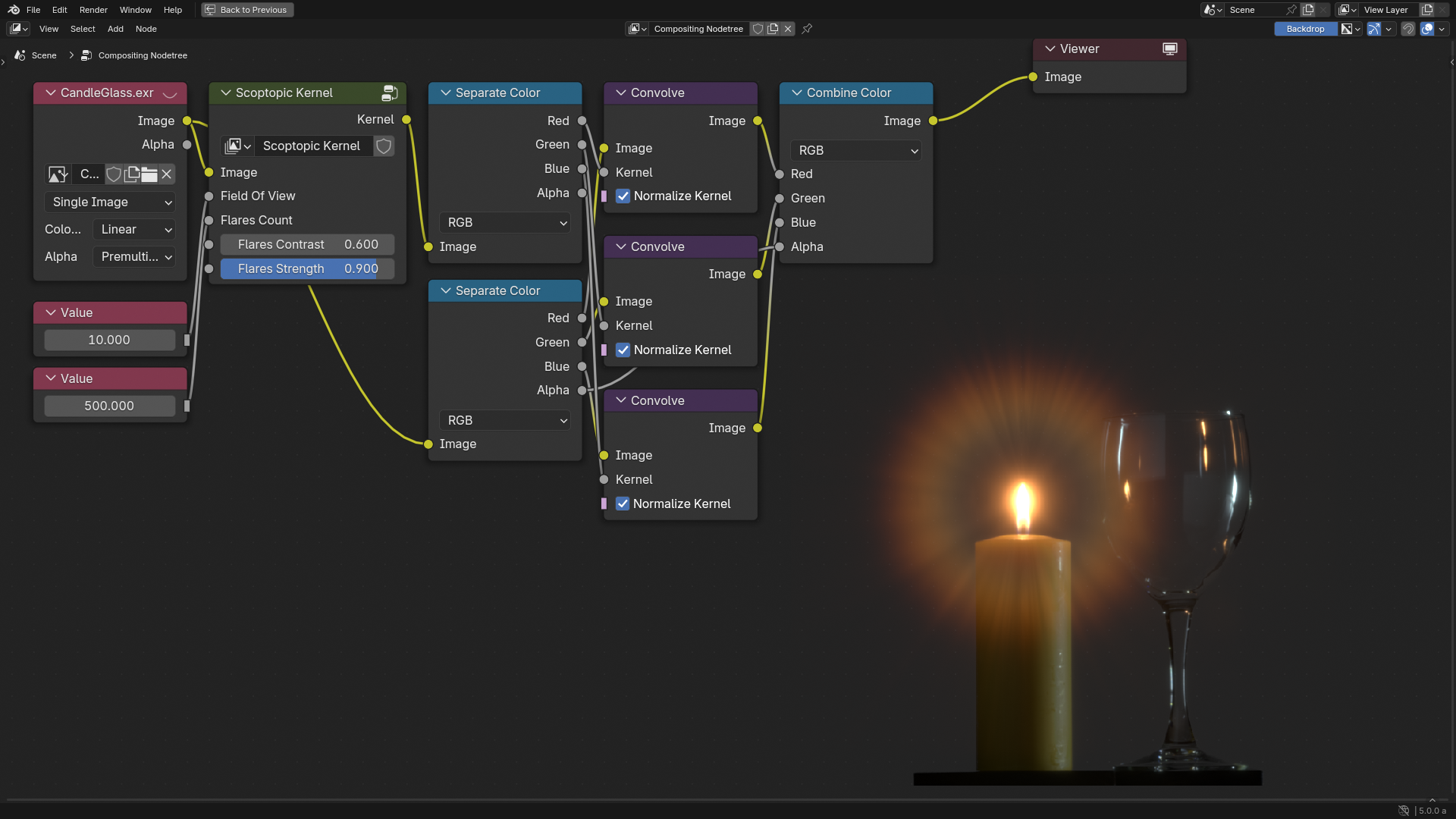The width and height of the screenshot is (1456, 819).
Task: Open RGB dropdown in upper Separate Color node
Action: (505, 222)
